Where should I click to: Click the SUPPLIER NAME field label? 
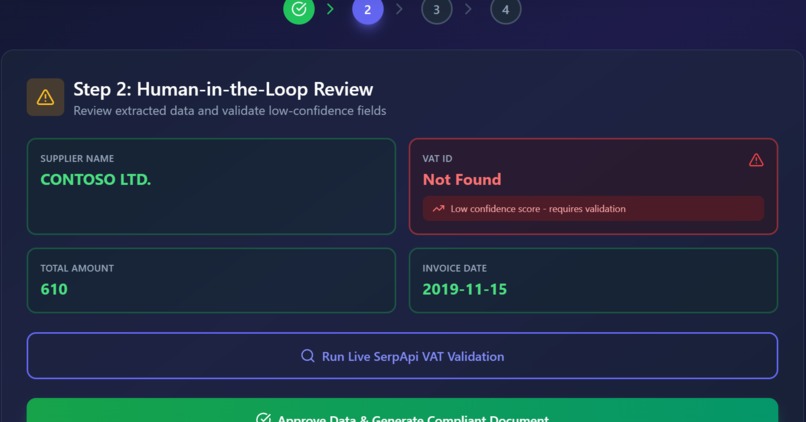(77, 158)
